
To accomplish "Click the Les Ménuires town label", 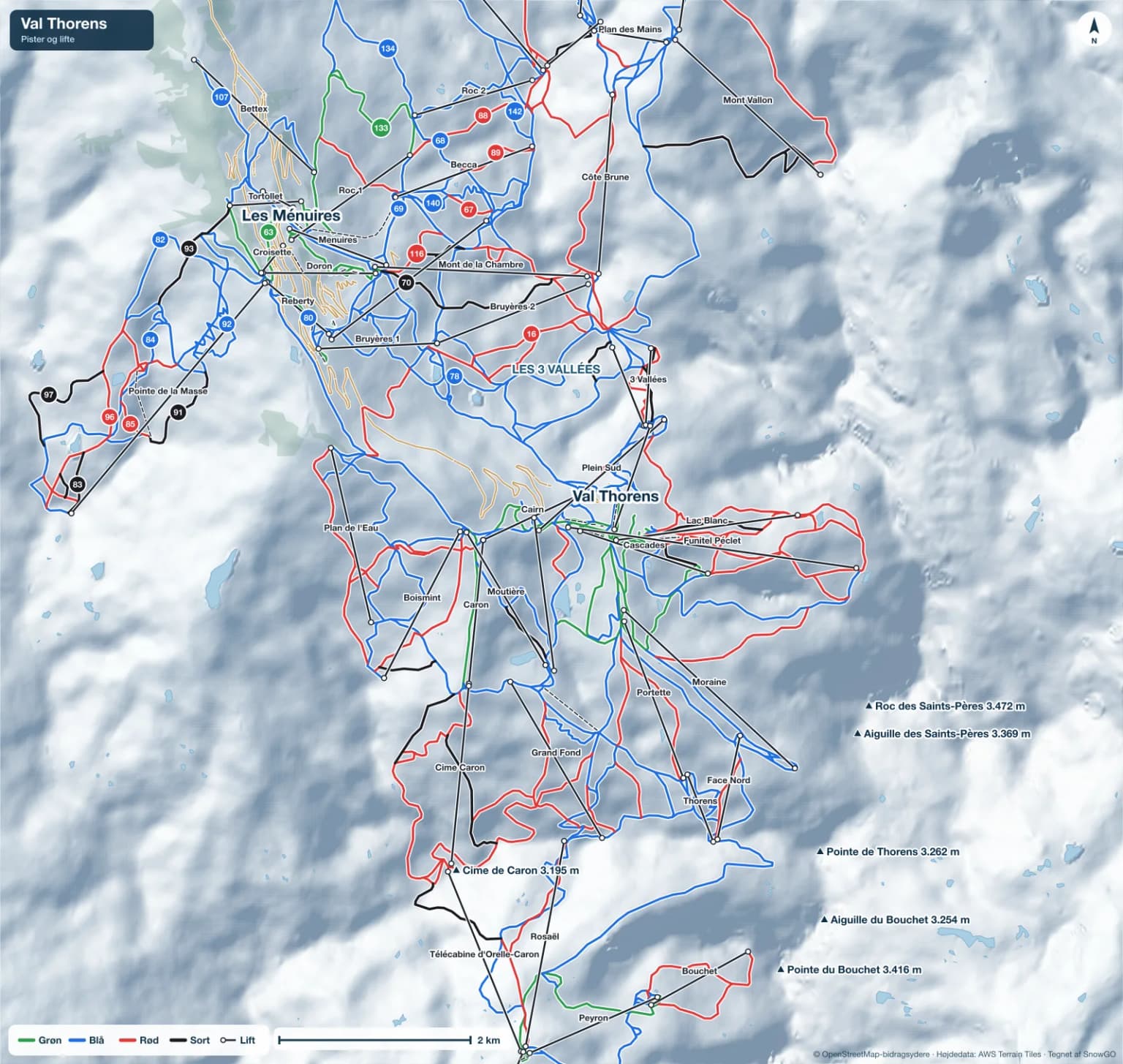I will click(291, 216).
